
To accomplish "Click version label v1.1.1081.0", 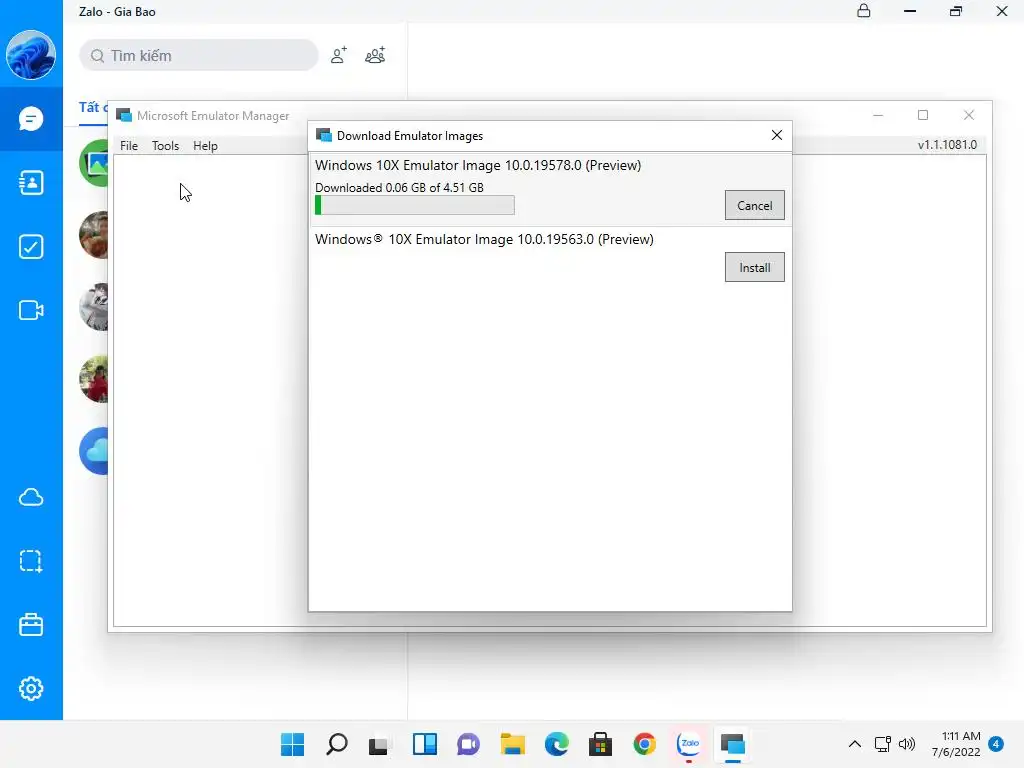I will [x=947, y=145].
